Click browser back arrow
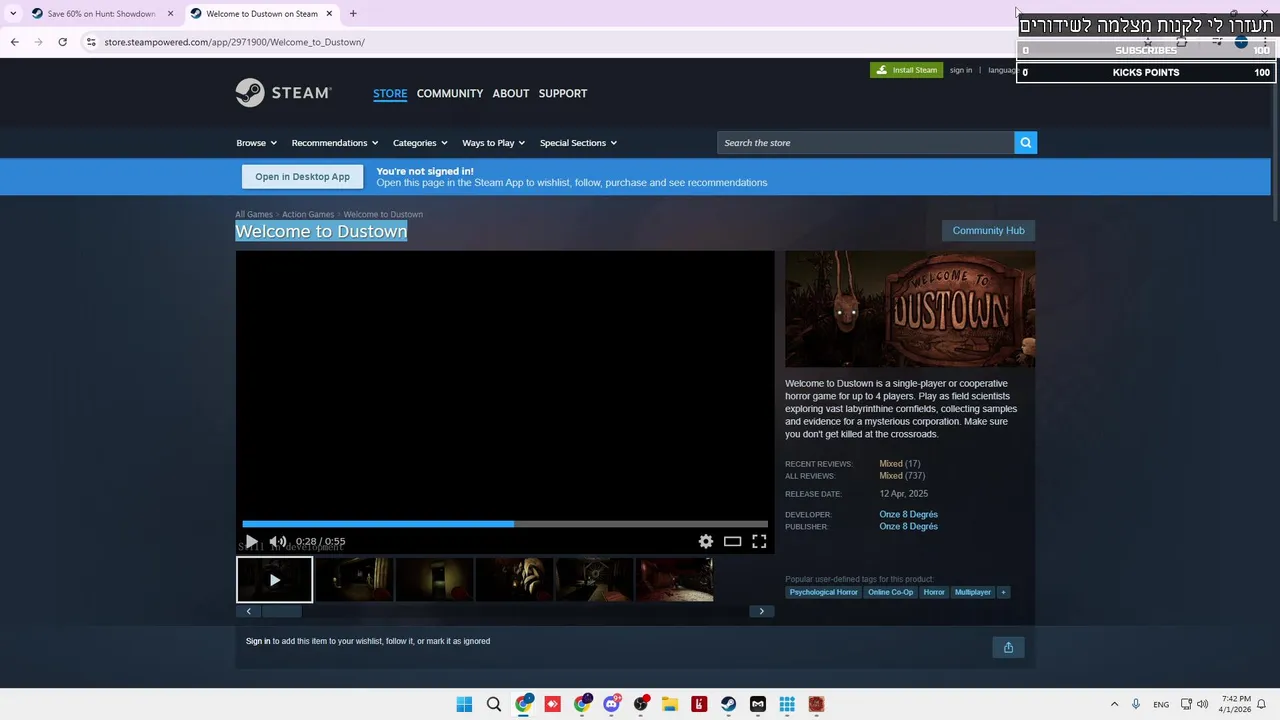This screenshot has width=1280, height=720. (14, 42)
